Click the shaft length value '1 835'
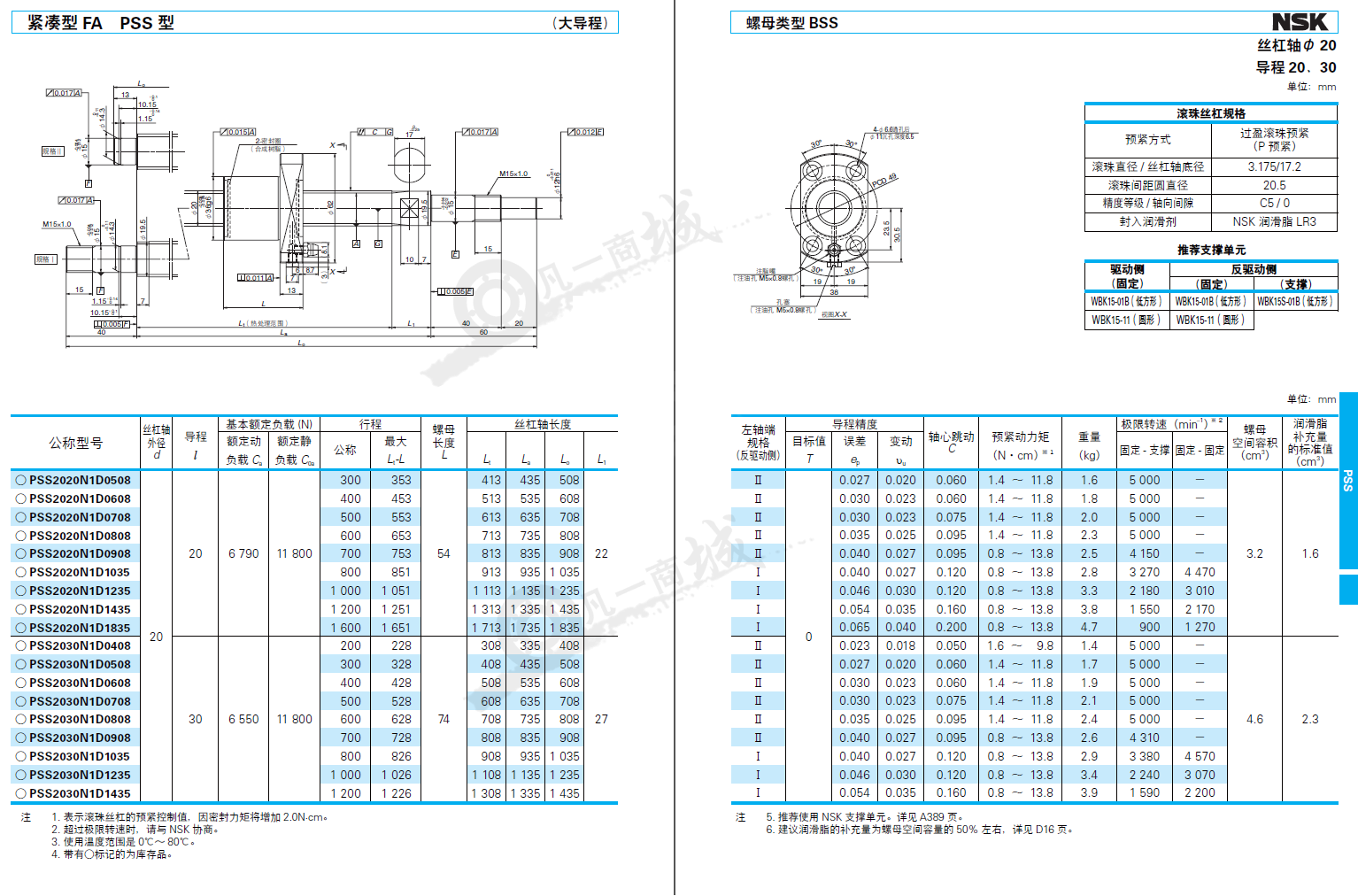The width and height of the screenshot is (1358, 896). click(565, 628)
